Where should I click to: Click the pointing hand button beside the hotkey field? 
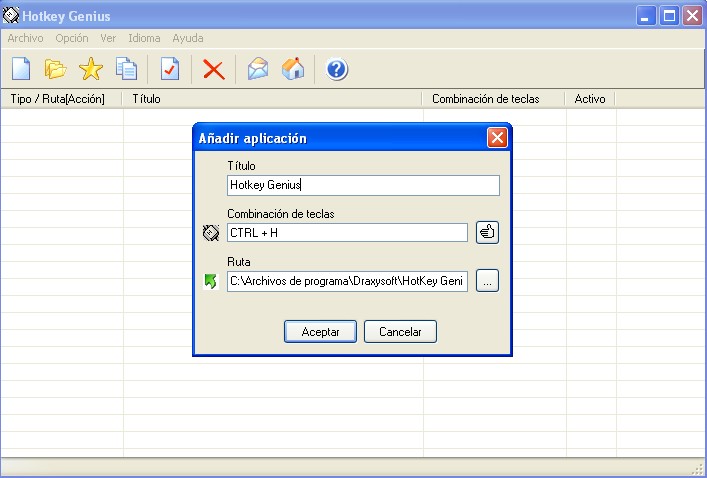(487, 233)
